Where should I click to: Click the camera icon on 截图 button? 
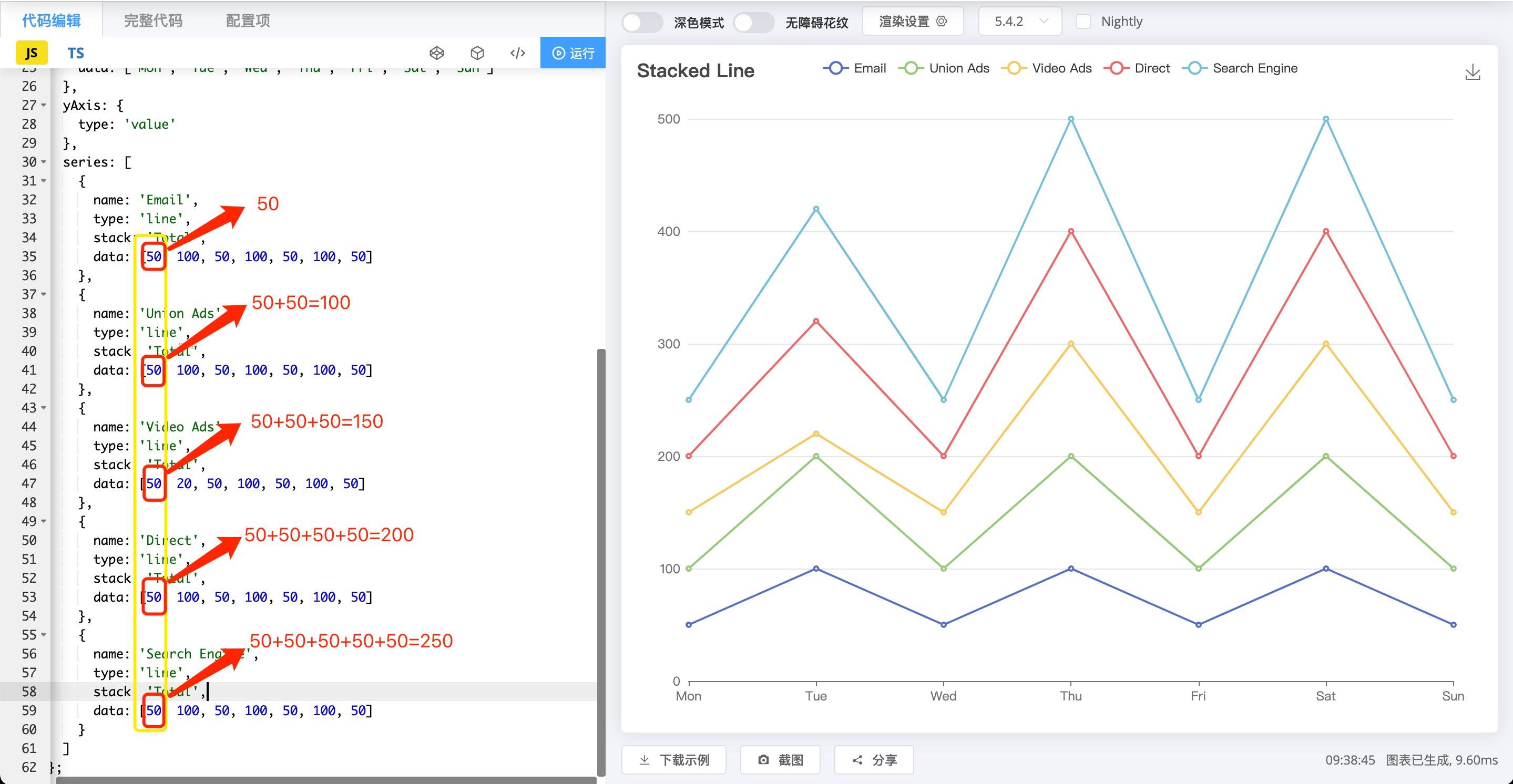763,759
